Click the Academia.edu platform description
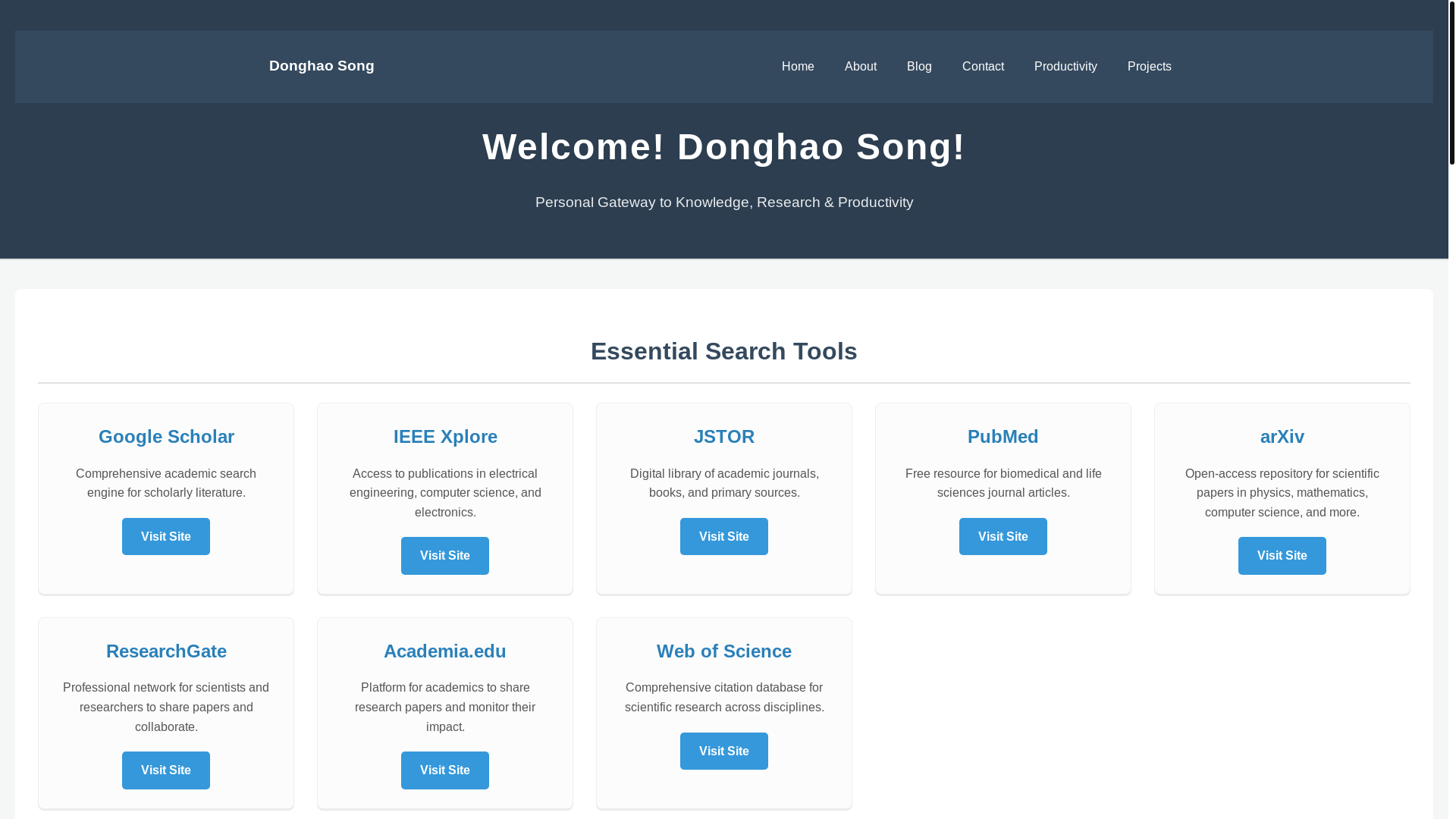 coord(445,708)
